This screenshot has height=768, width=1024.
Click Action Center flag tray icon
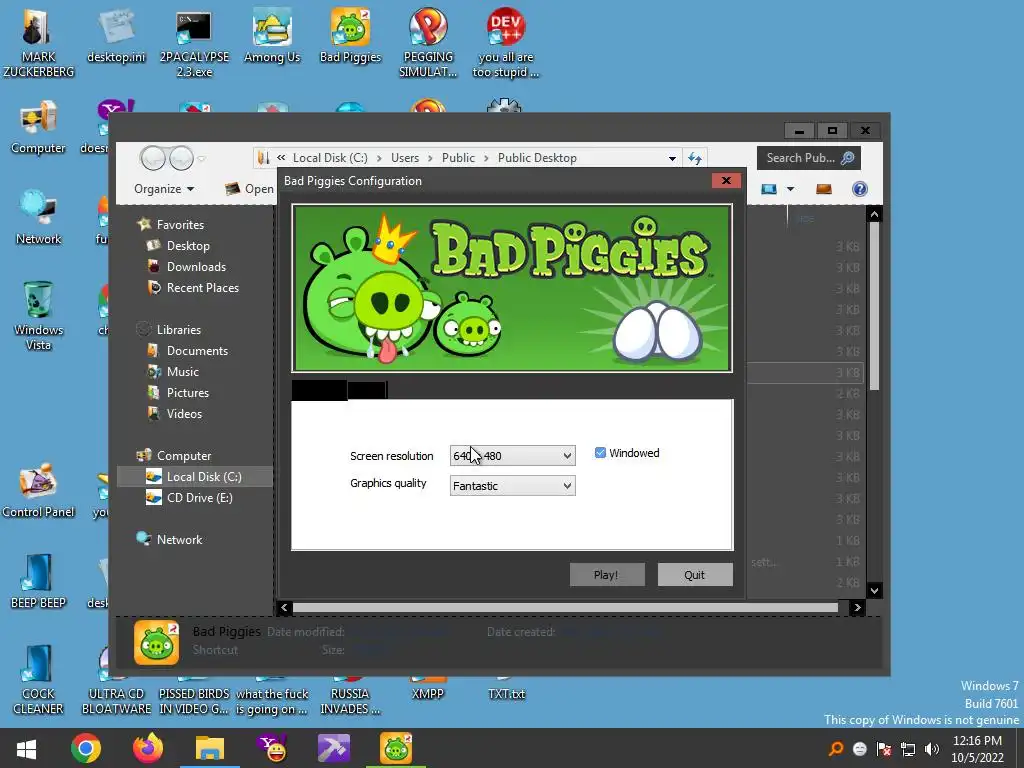click(884, 749)
